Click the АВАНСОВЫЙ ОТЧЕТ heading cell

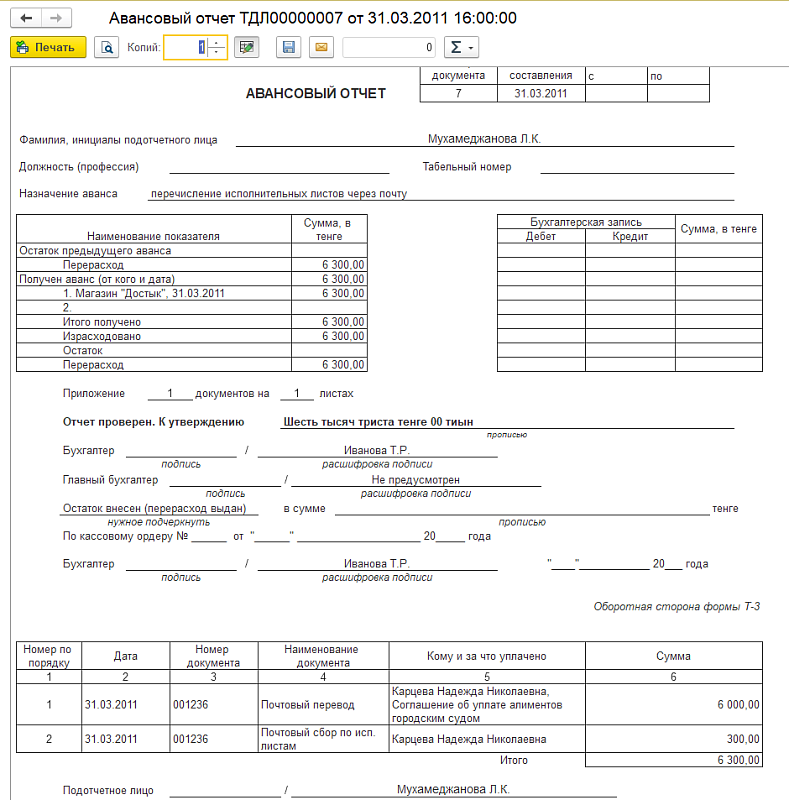(315, 93)
